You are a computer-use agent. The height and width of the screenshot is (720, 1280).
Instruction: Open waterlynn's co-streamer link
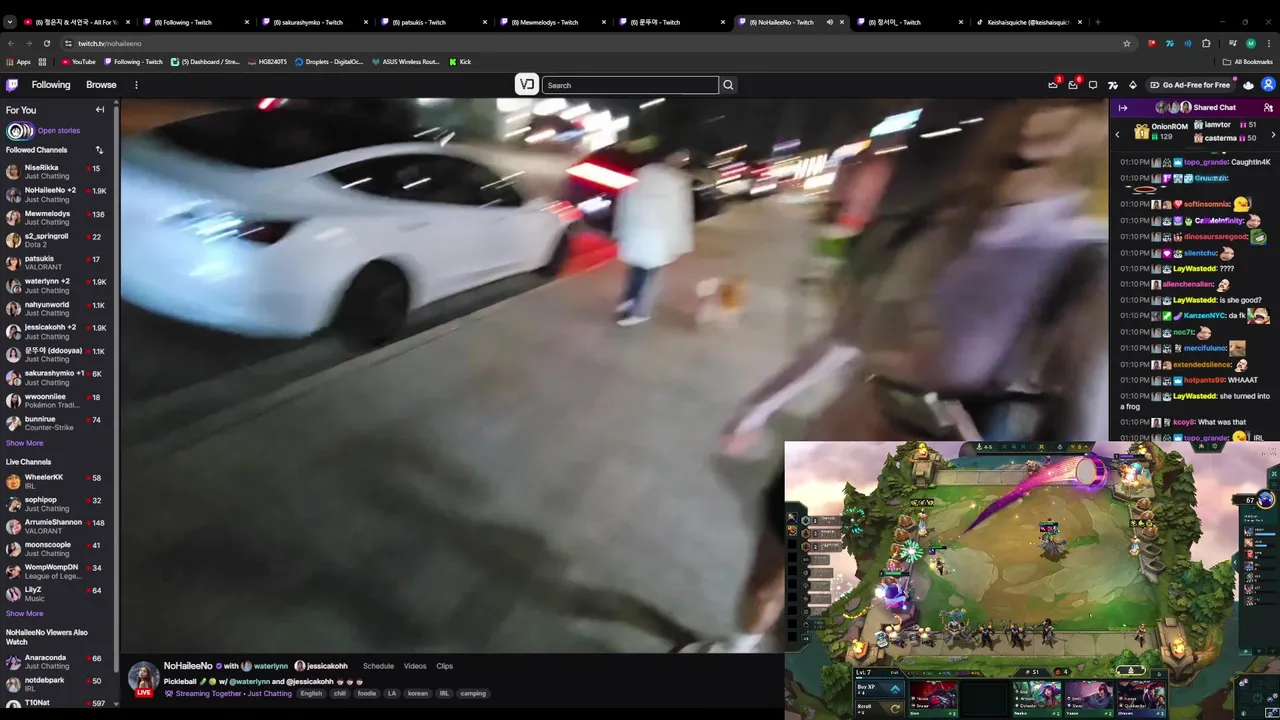(x=265, y=666)
